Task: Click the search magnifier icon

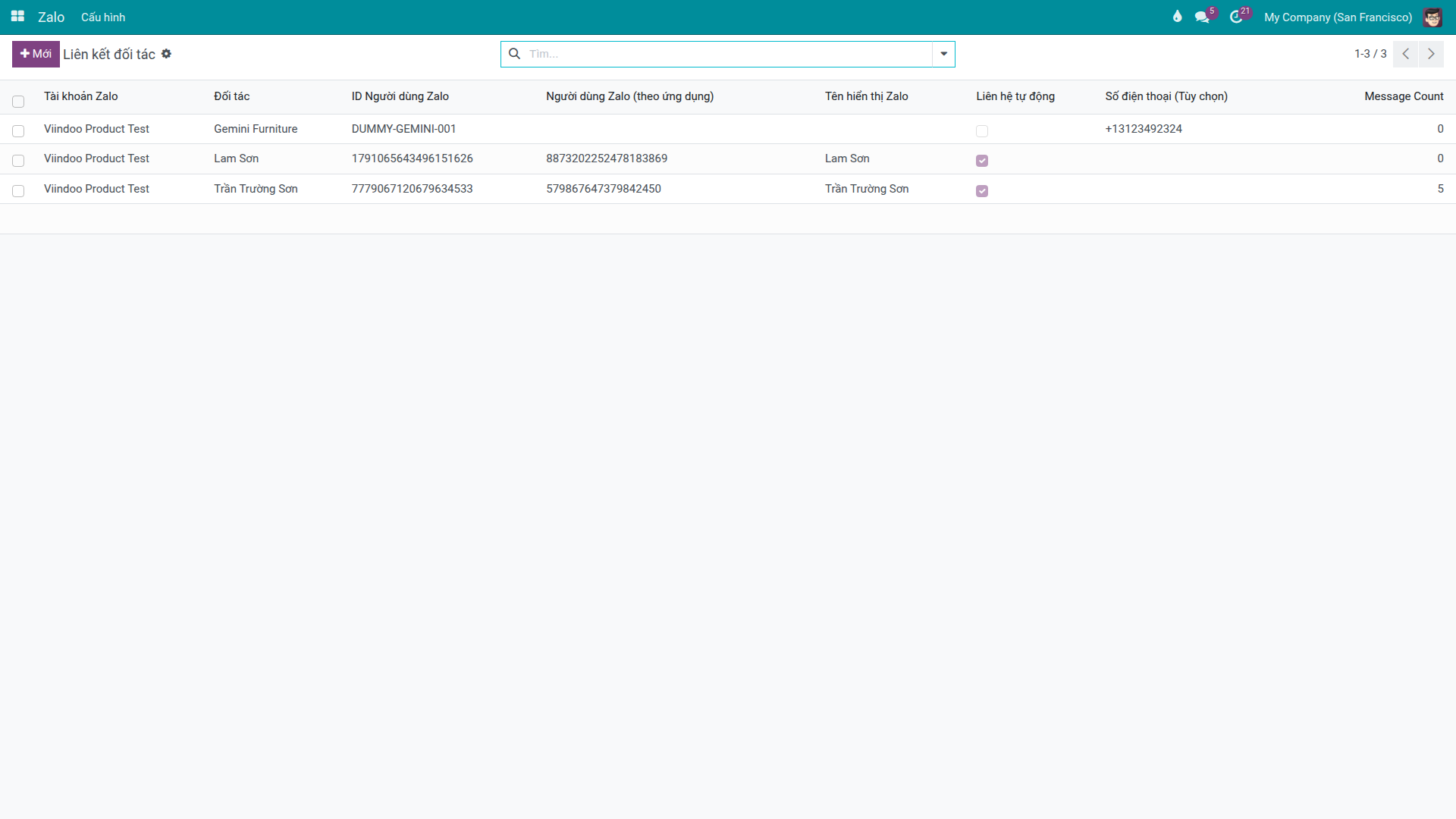Action: (x=514, y=54)
